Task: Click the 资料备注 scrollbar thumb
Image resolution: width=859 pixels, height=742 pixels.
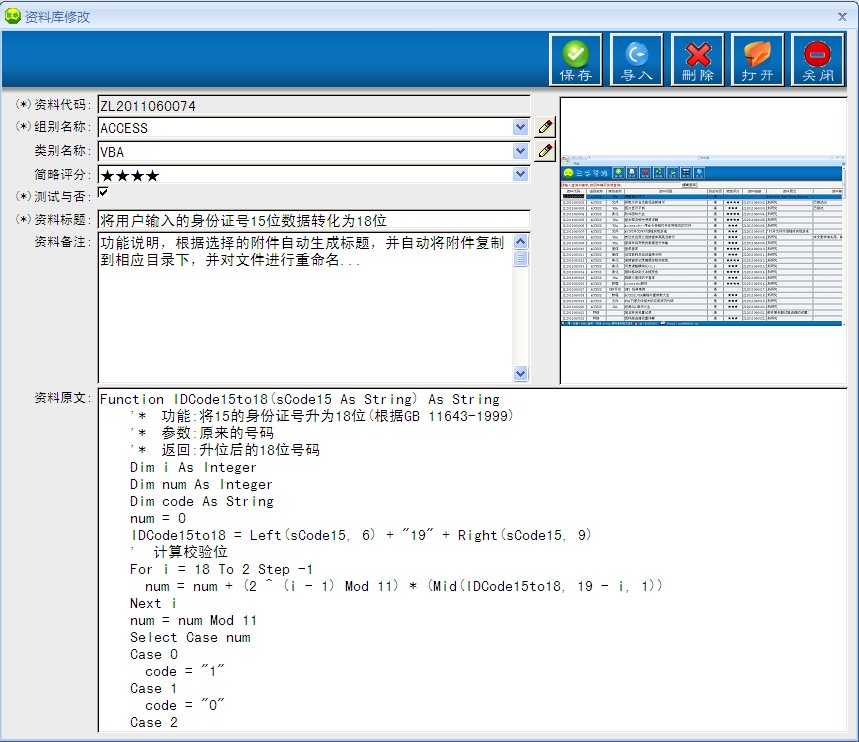Action: (520, 258)
